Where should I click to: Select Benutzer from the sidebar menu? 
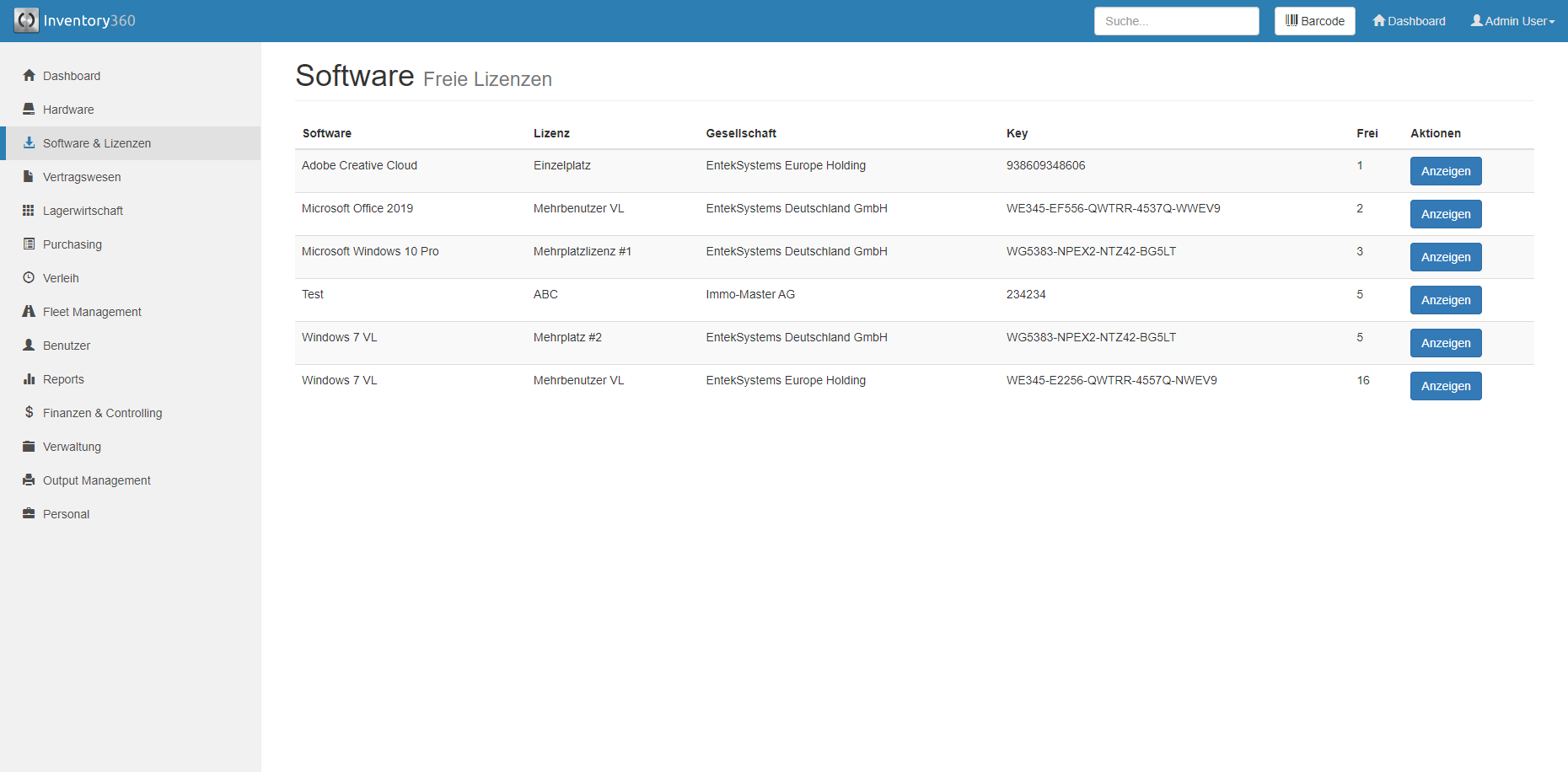click(67, 346)
